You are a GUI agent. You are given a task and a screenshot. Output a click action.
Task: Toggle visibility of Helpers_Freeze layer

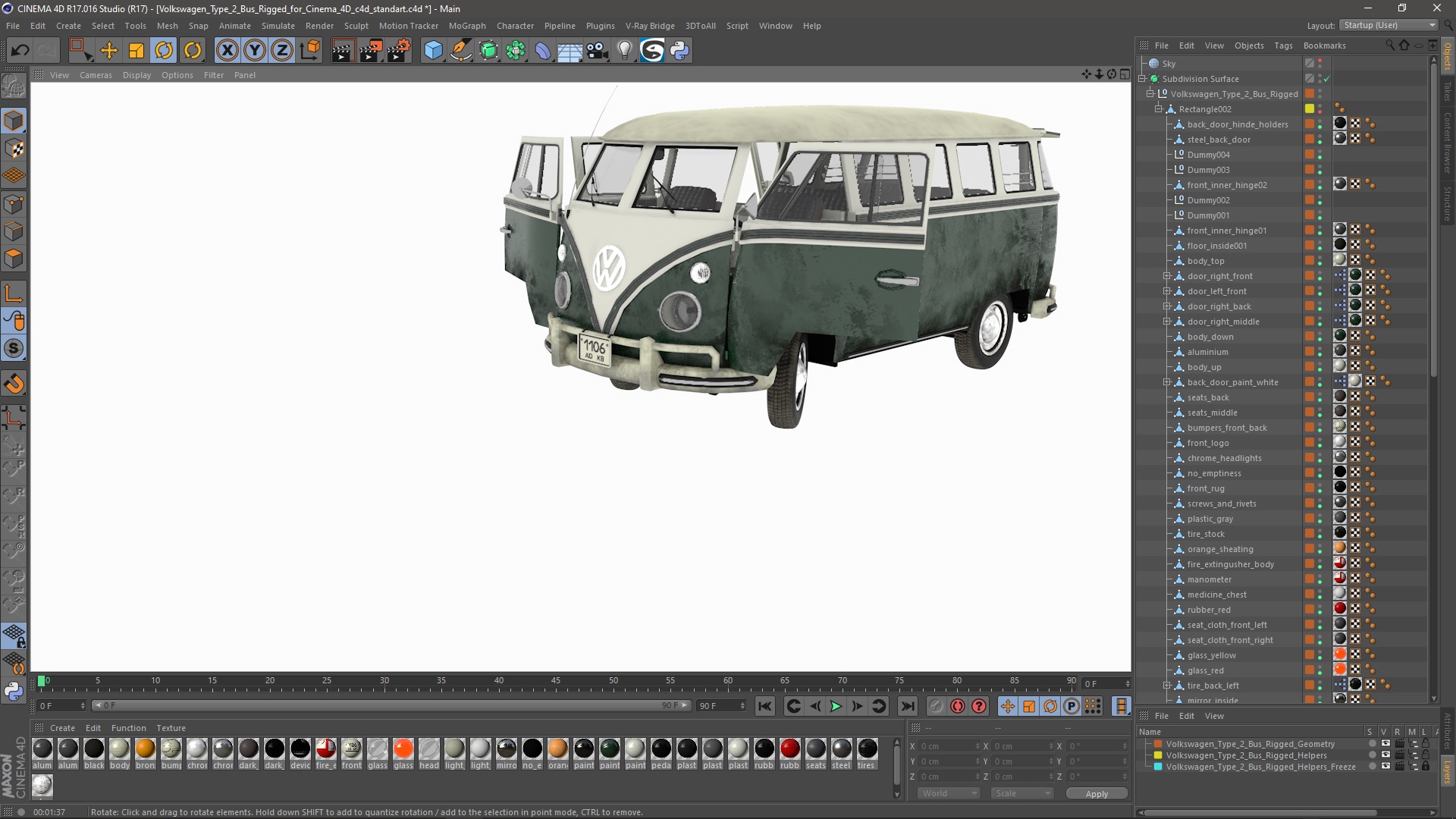[1385, 767]
